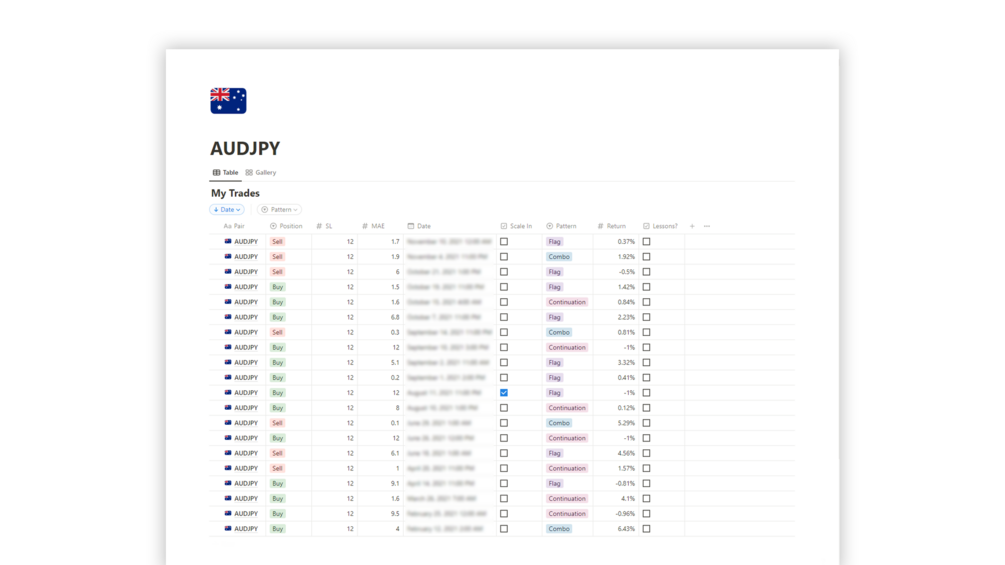Screen dimensions: 1005x565
Task: Click the blurred date cell in 0.84% row
Action: [450, 302]
